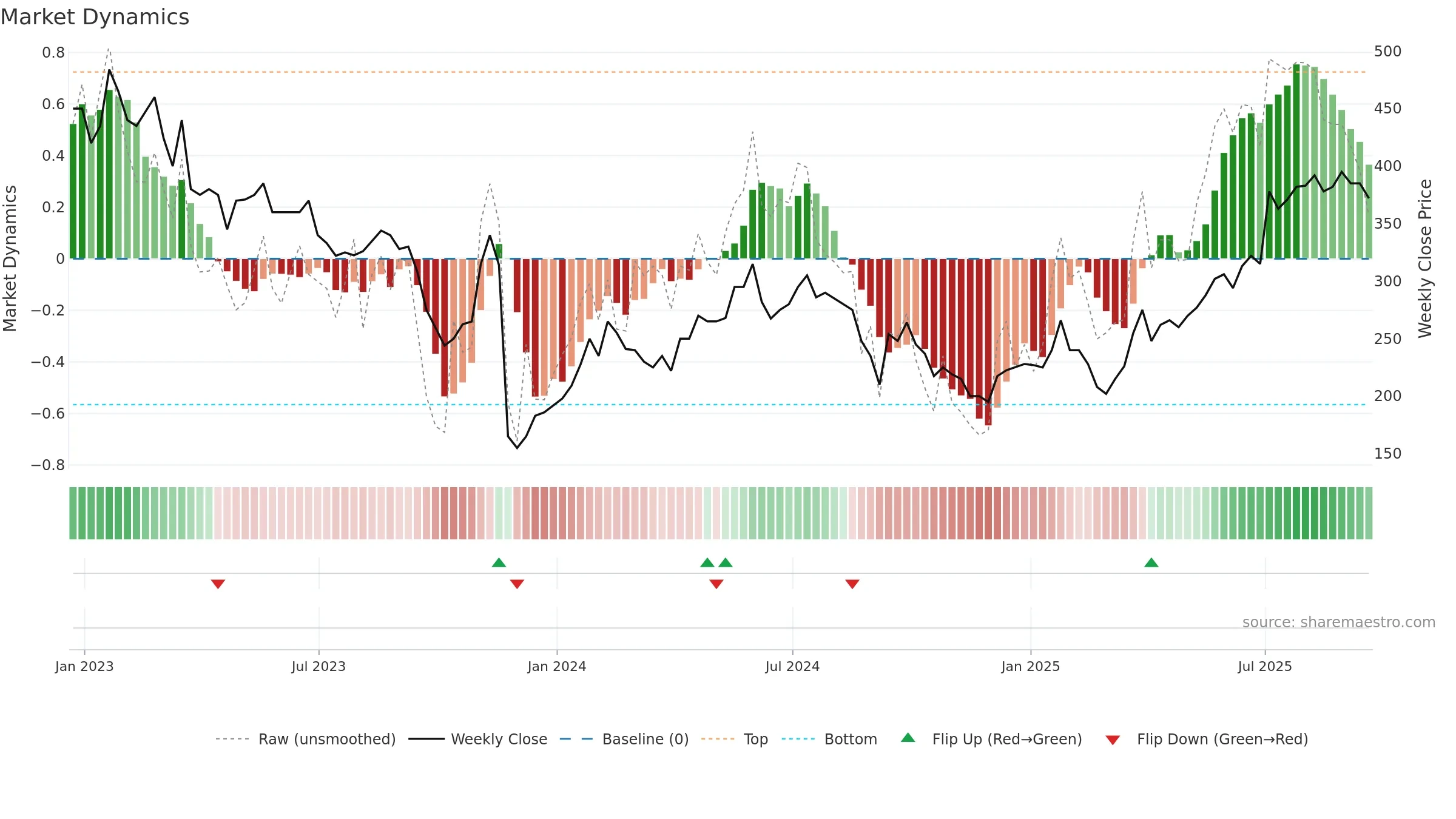Click the −0.4 left axis tick label

coord(48,362)
